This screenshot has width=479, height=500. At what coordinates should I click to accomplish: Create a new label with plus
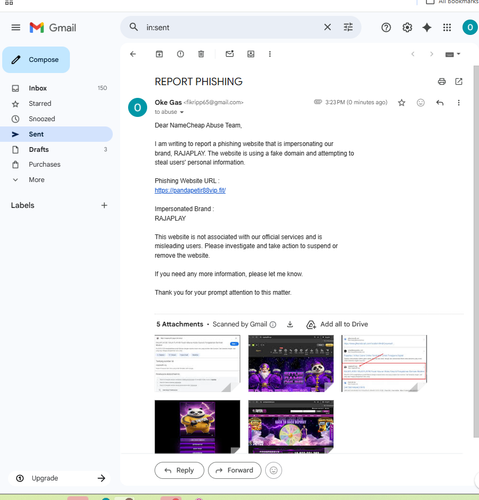104,205
